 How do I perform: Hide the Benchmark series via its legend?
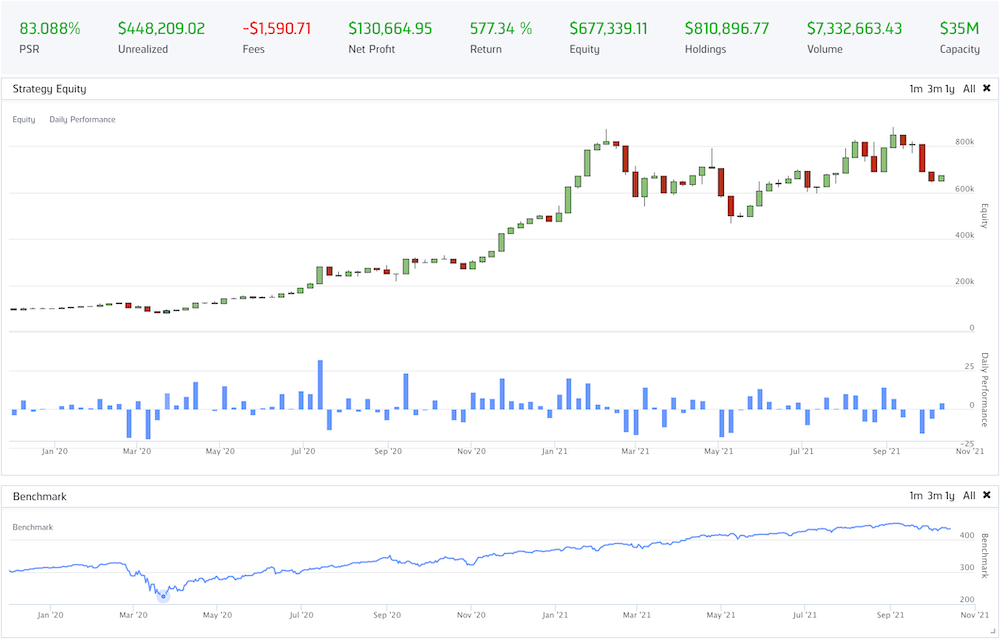(32, 527)
